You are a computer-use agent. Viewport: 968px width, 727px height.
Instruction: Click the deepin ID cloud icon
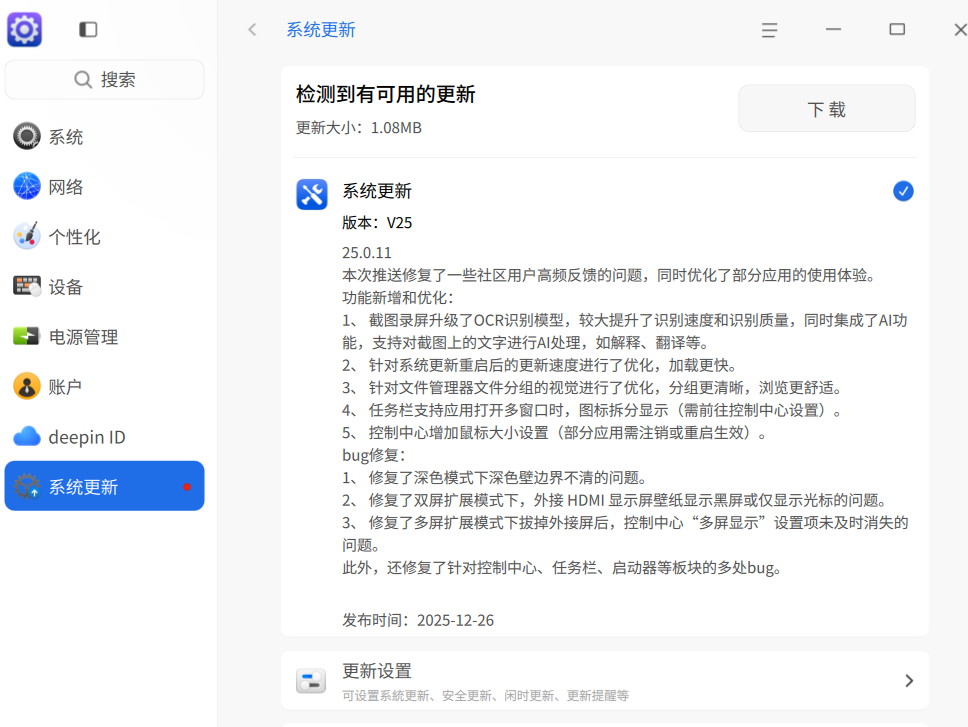pos(27,436)
